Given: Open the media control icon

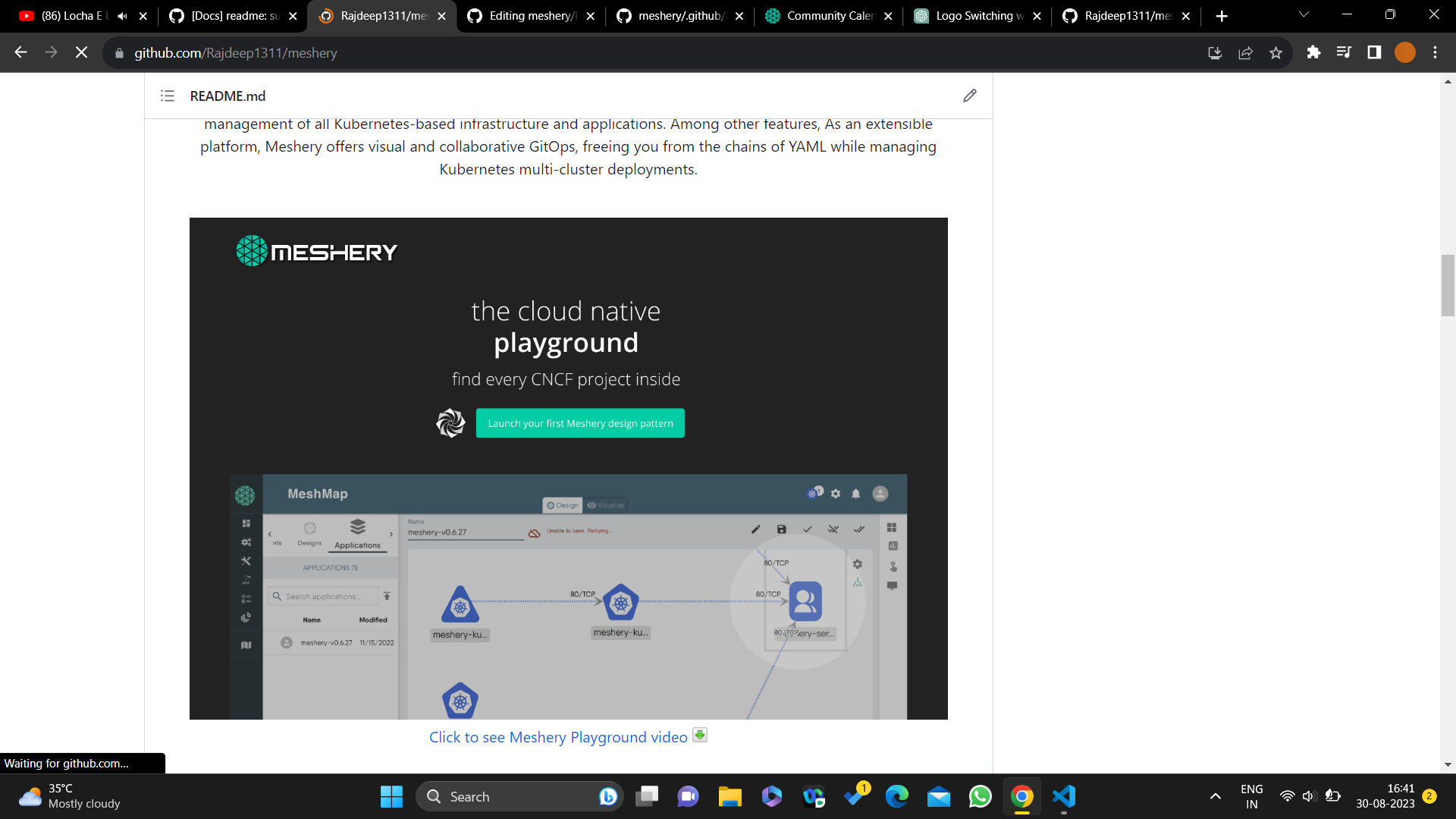Looking at the screenshot, I should coord(1344,52).
